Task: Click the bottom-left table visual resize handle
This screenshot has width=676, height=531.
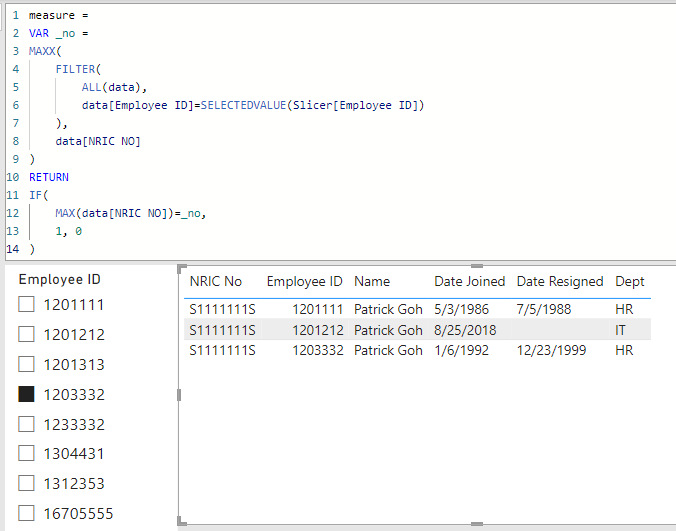Action: pyautogui.click(x=182, y=521)
